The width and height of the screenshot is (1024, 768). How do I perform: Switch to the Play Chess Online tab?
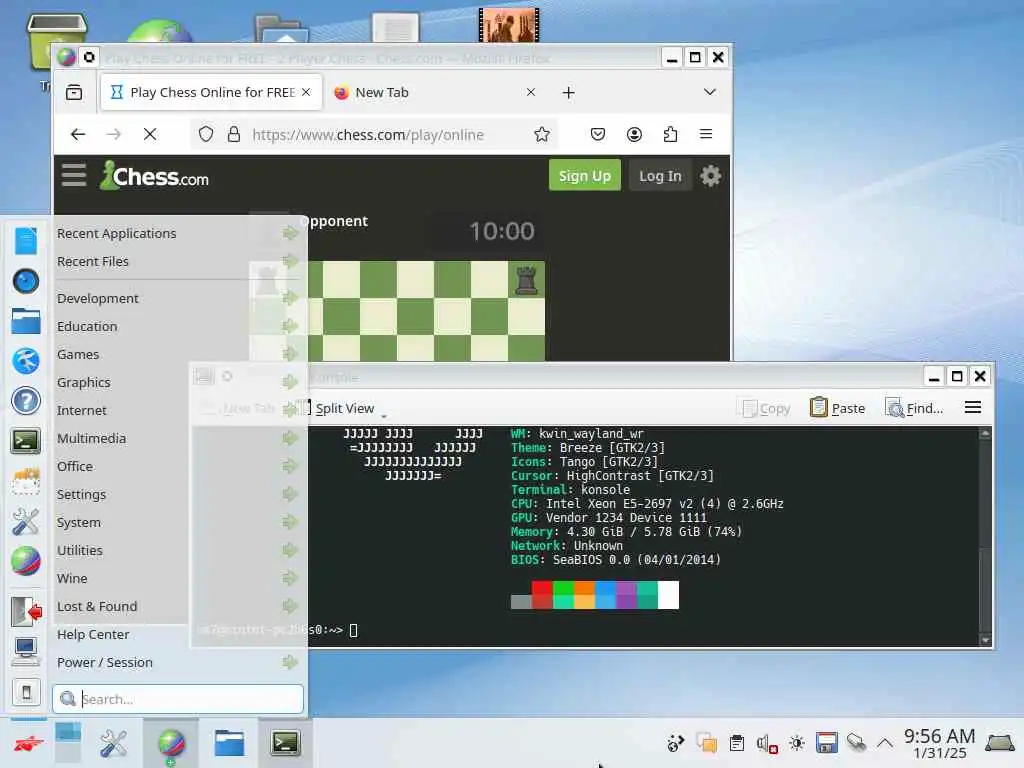click(211, 92)
